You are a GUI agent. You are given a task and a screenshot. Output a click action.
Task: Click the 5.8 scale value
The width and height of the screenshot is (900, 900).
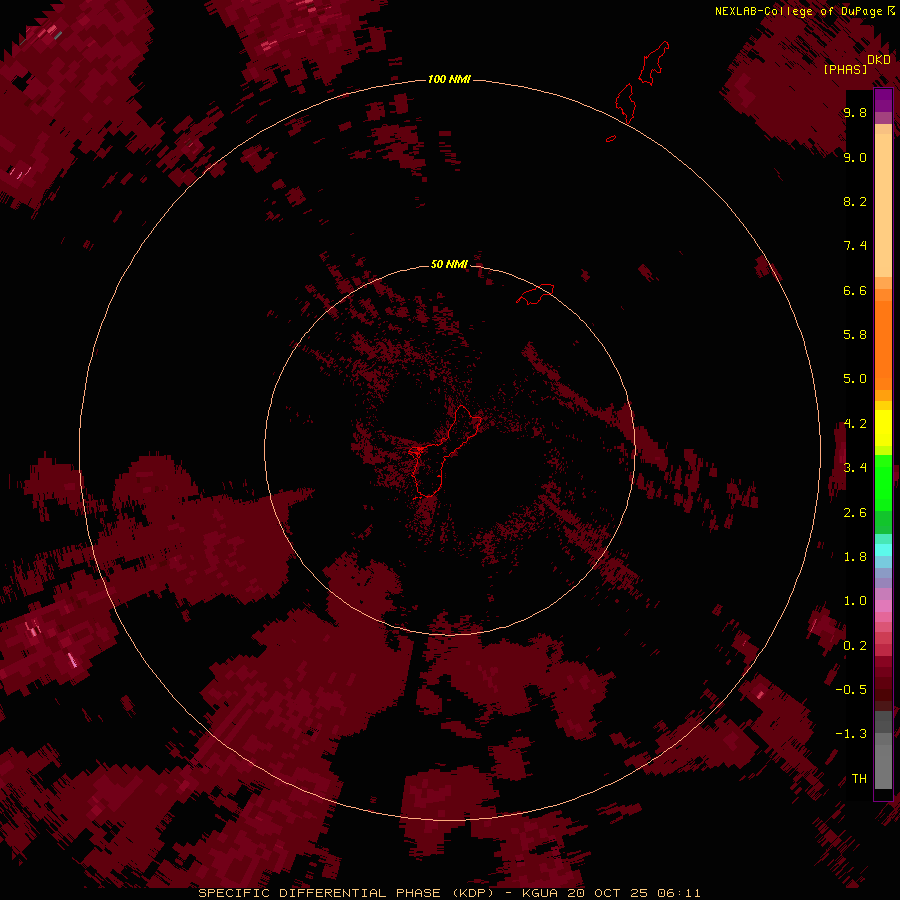[855, 335]
